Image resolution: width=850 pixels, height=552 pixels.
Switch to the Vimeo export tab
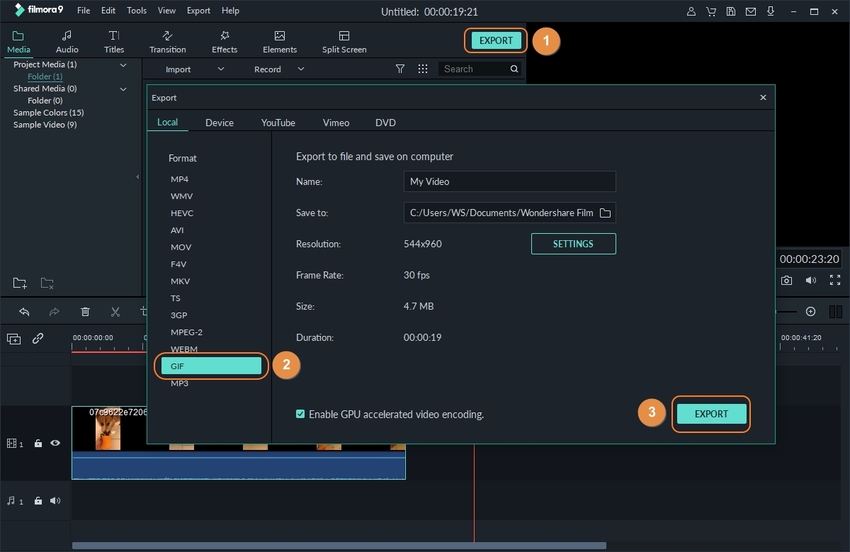coord(336,123)
